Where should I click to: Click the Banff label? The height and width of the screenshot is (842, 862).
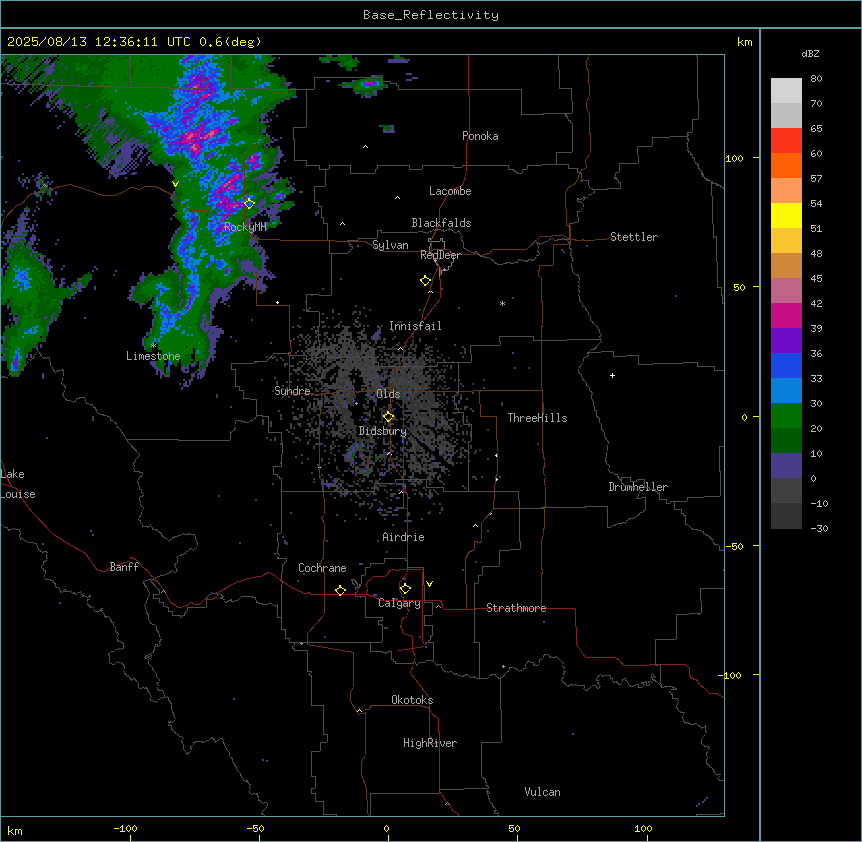click(124, 567)
